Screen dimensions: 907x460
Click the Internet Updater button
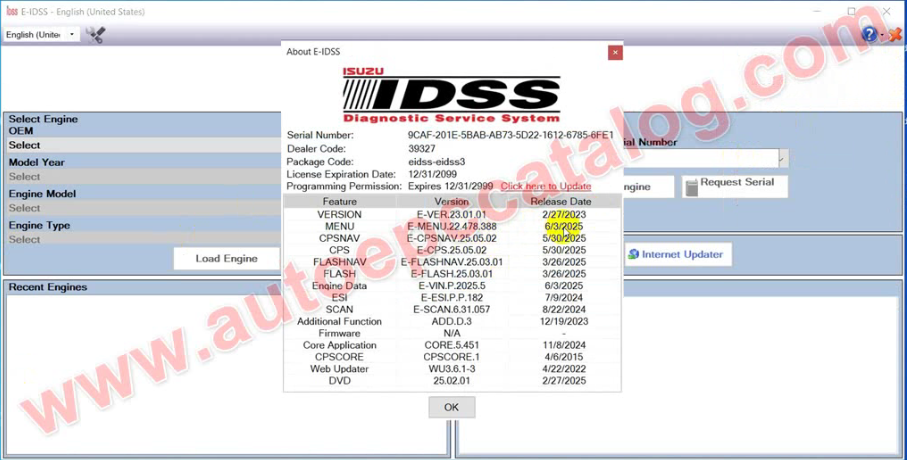tap(677, 255)
